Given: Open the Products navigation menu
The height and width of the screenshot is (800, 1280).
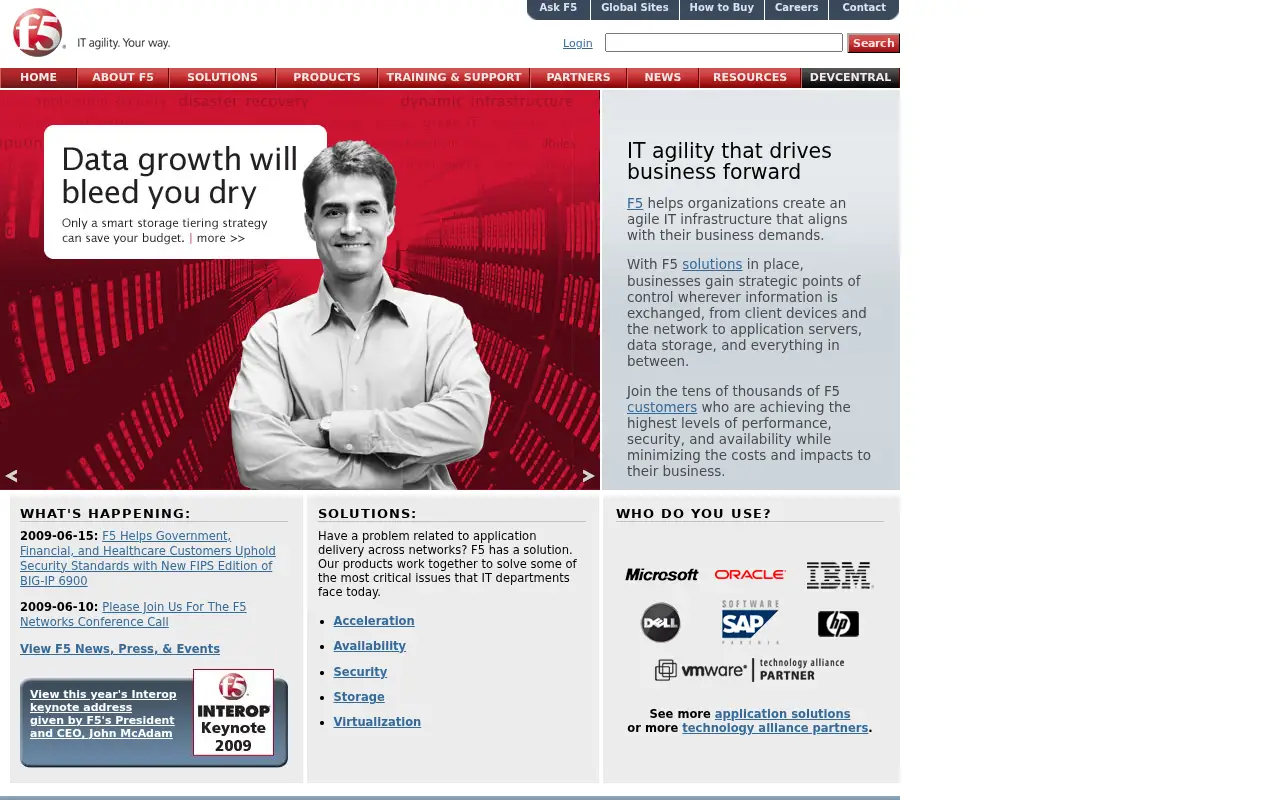Looking at the screenshot, I should pos(327,78).
